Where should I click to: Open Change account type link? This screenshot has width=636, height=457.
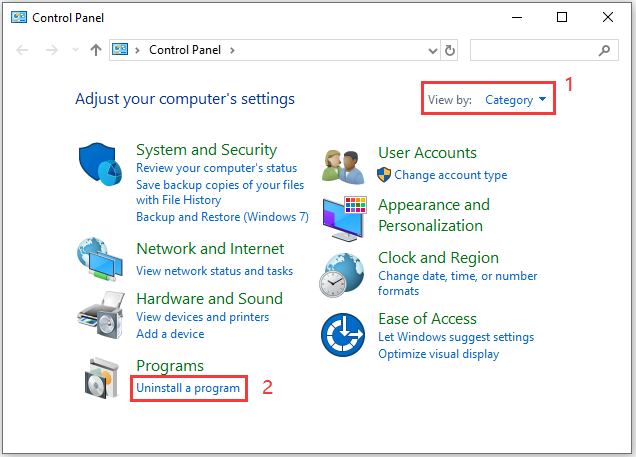pyautogui.click(x=451, y=175)
